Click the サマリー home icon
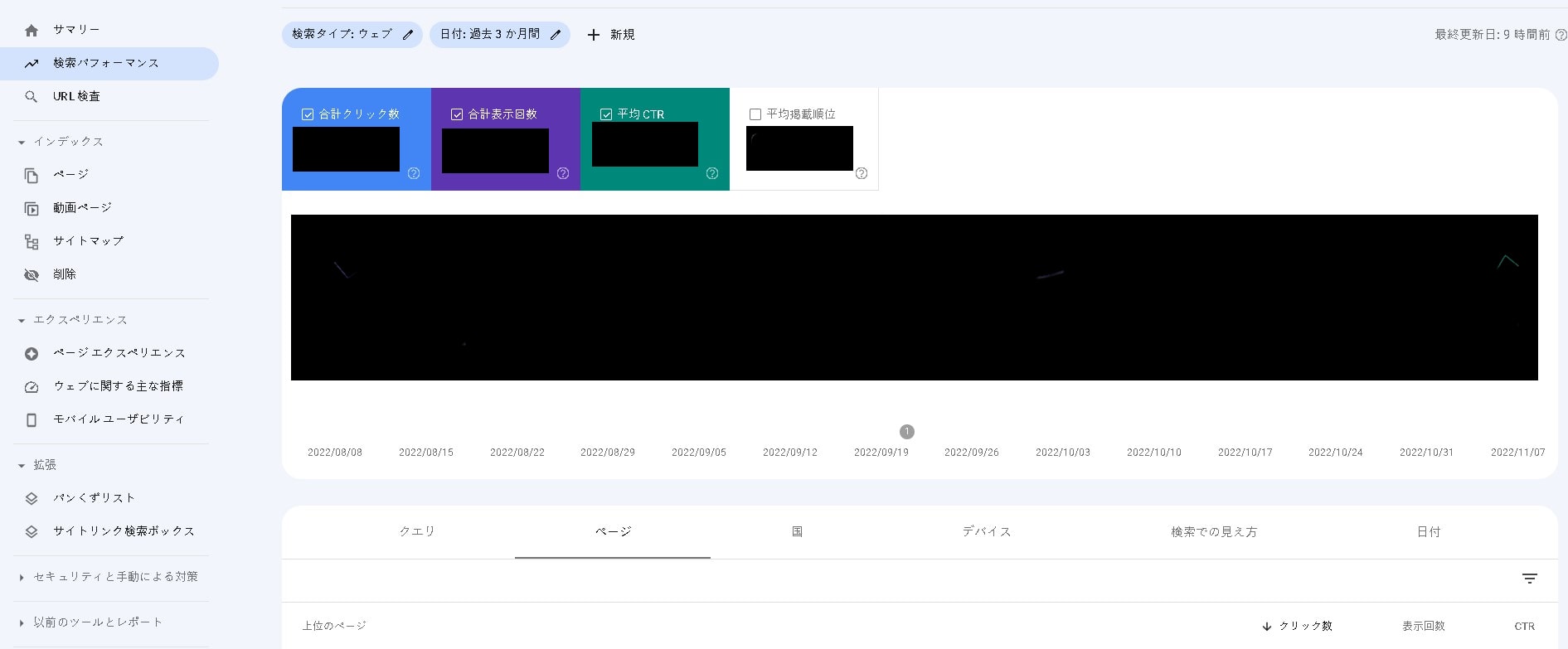1568x649 pixels. 32,31
